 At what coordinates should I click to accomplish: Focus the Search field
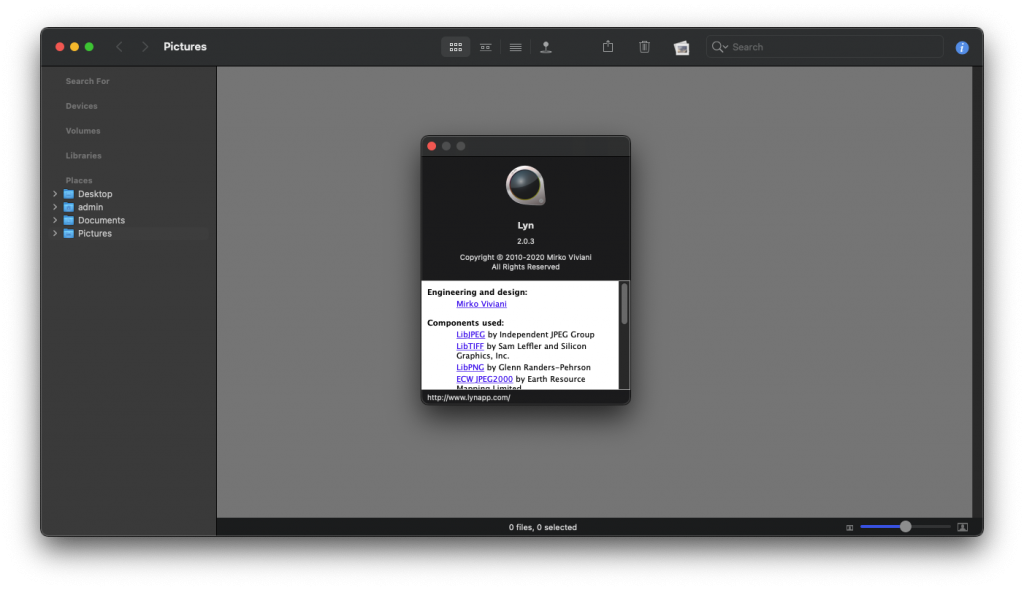pyautogui.click(x=824, y=47)
